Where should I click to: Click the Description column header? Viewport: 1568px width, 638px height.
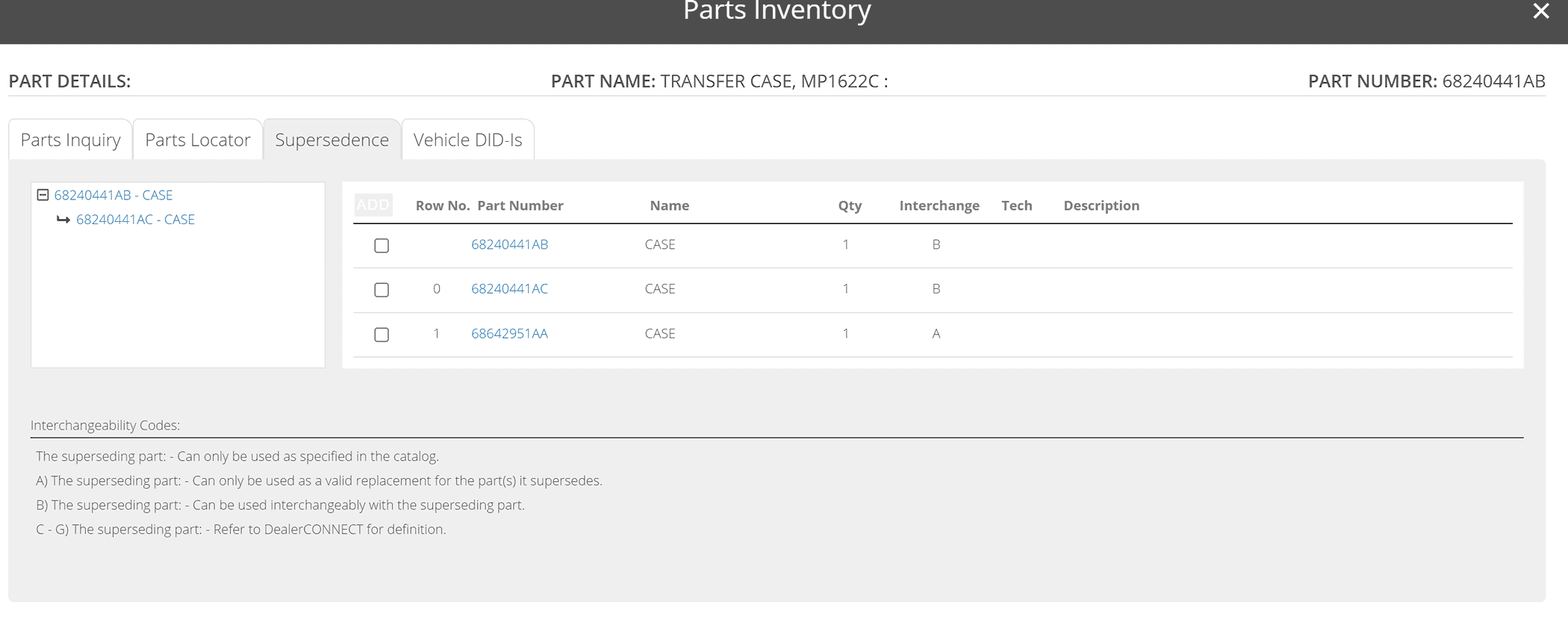coord(1101,205)
